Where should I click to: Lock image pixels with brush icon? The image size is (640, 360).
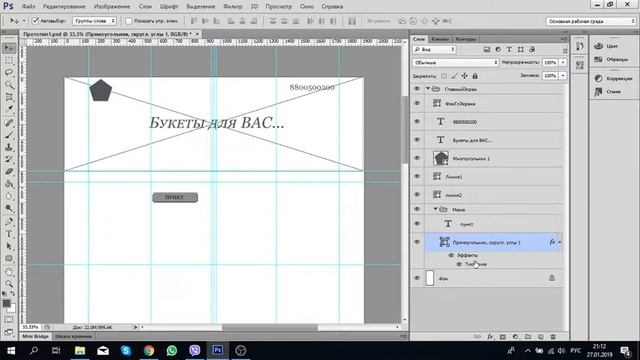454,76
